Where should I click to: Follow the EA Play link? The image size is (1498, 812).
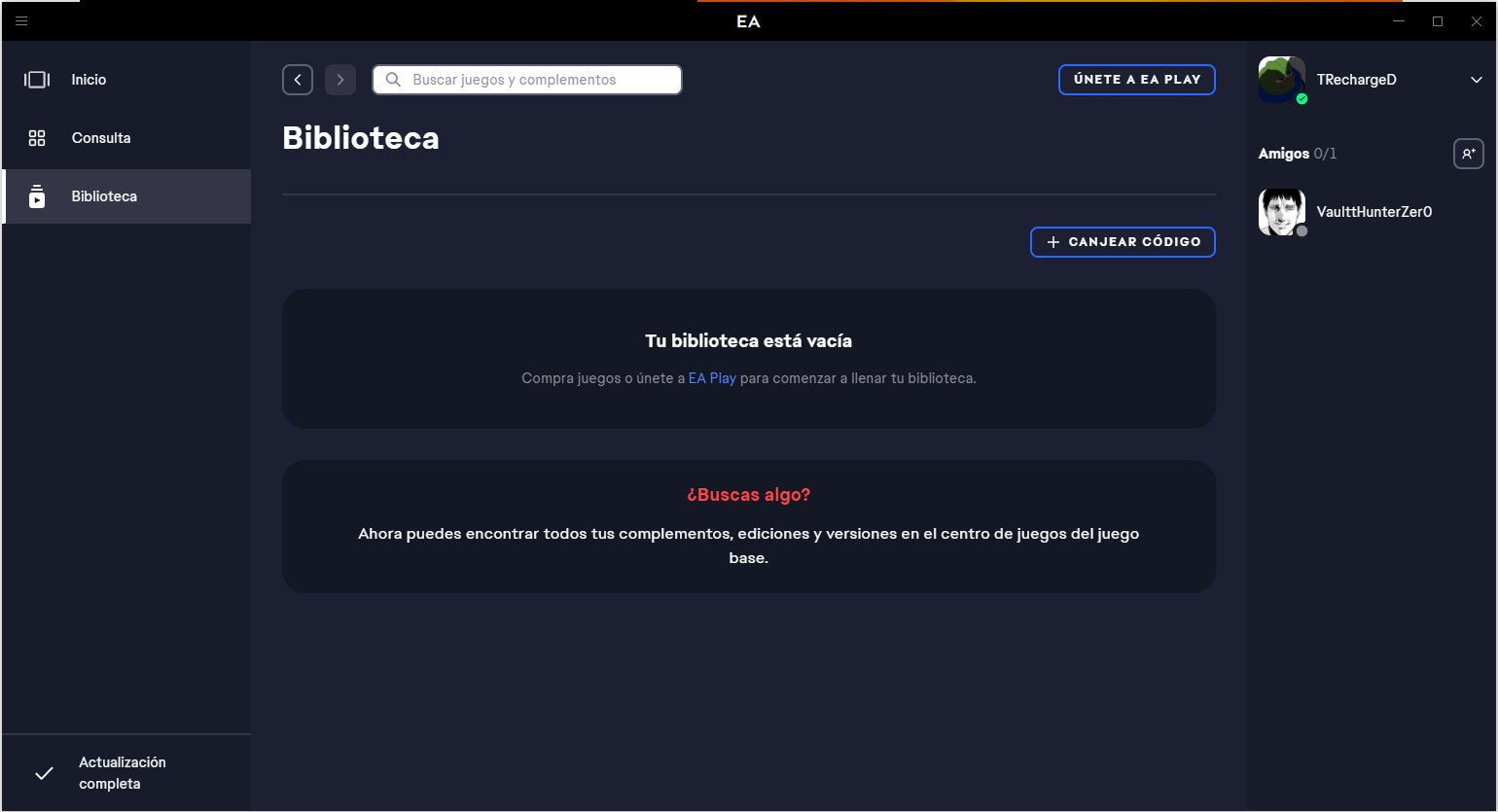pos(712,378)
